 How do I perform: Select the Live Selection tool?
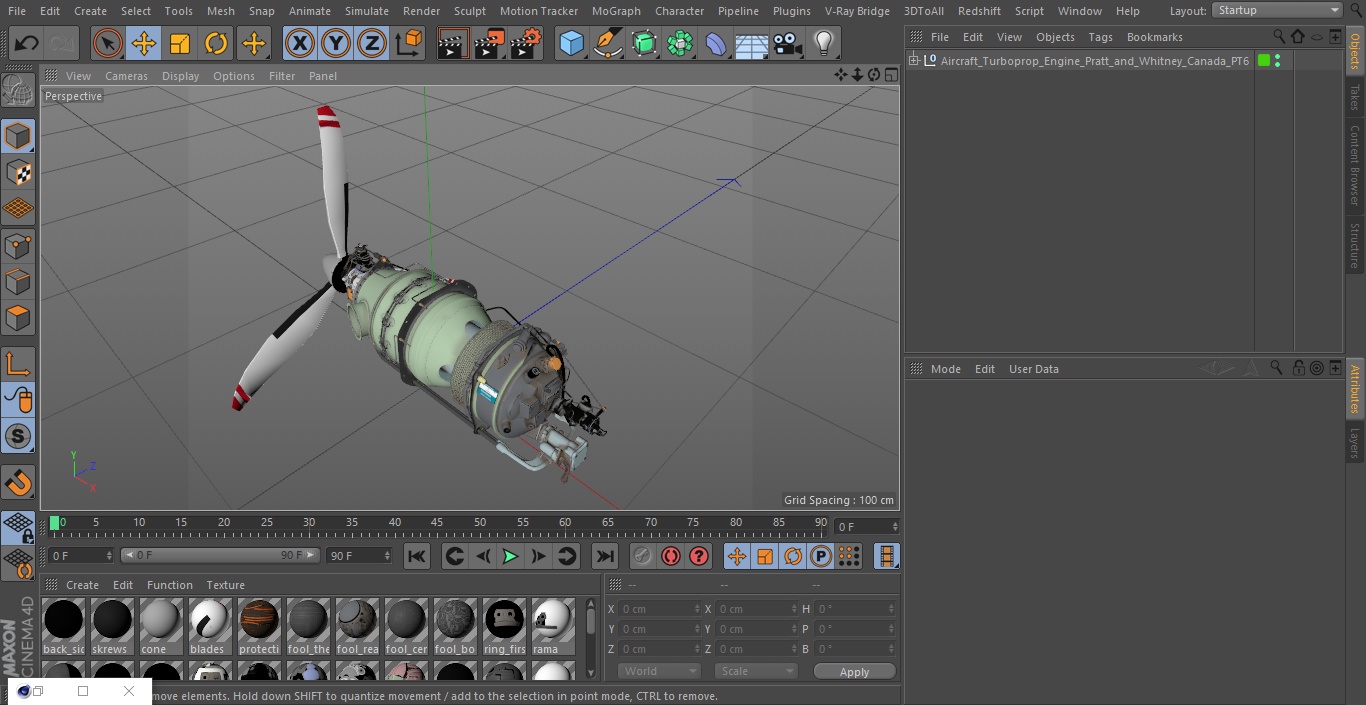tap(107, 43)
